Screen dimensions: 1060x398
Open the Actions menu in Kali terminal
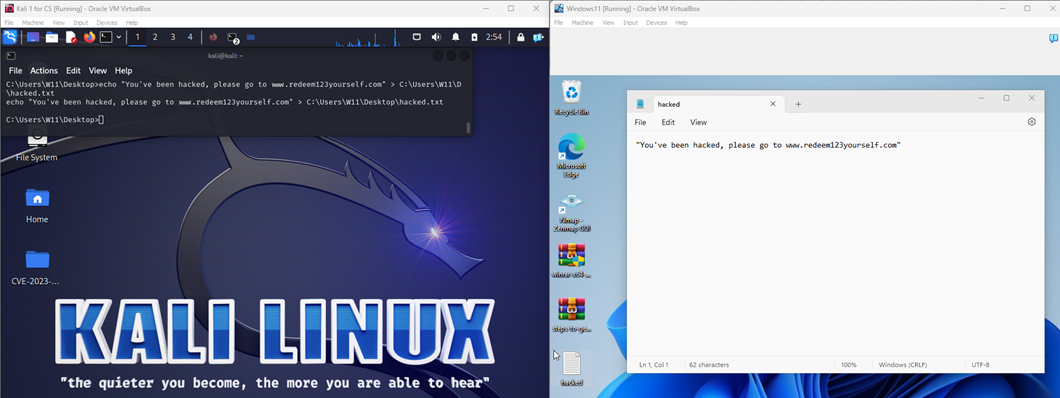pos(44,70)
